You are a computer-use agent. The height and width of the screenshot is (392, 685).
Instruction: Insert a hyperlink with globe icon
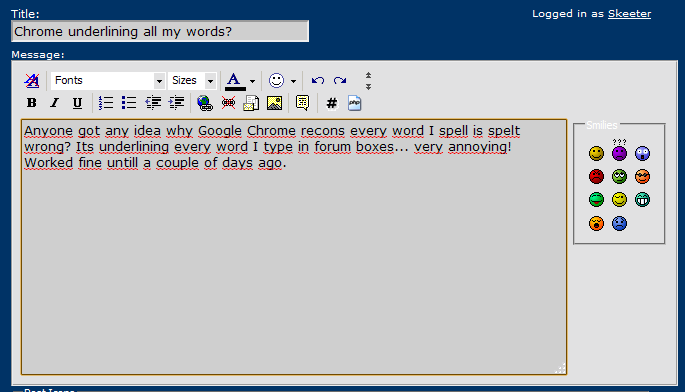coord(205,103)
